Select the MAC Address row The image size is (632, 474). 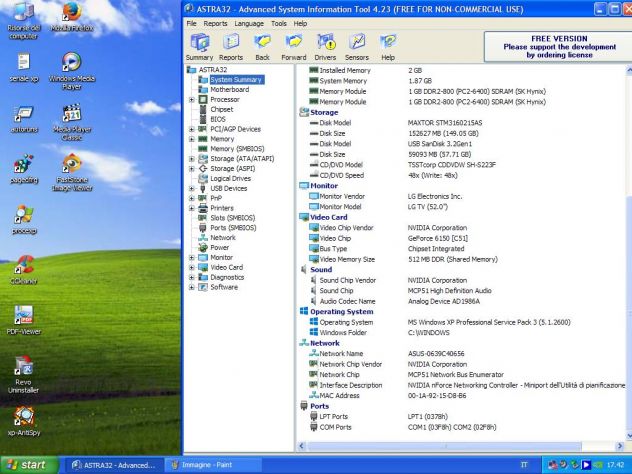tap(387, 396)
